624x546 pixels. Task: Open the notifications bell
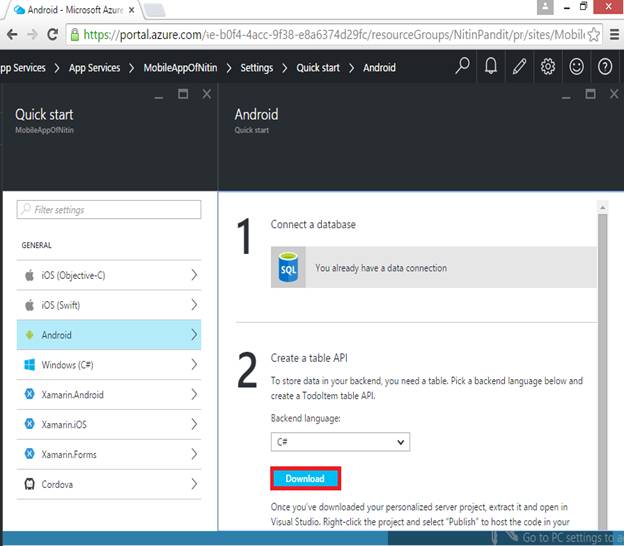tap(491, 66)
